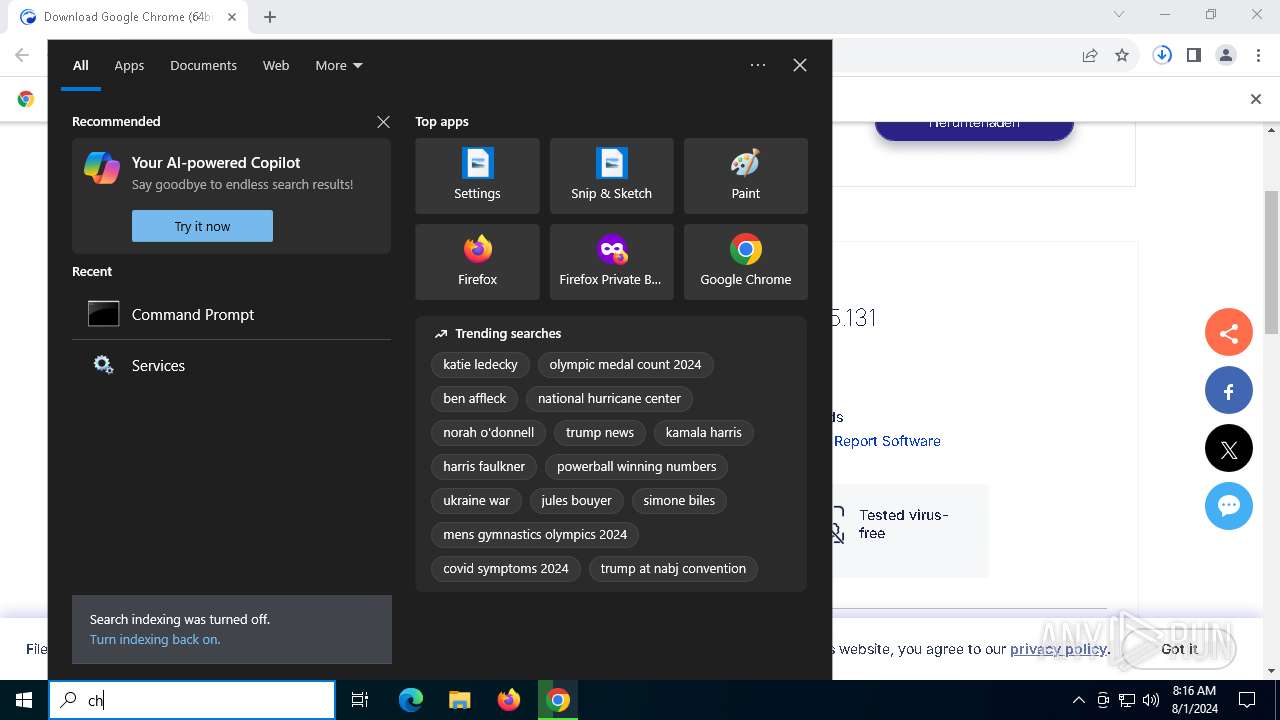Launch Google Chrome from Top apps
This screenshot has width=1280, height=720.
pos(745,262)
